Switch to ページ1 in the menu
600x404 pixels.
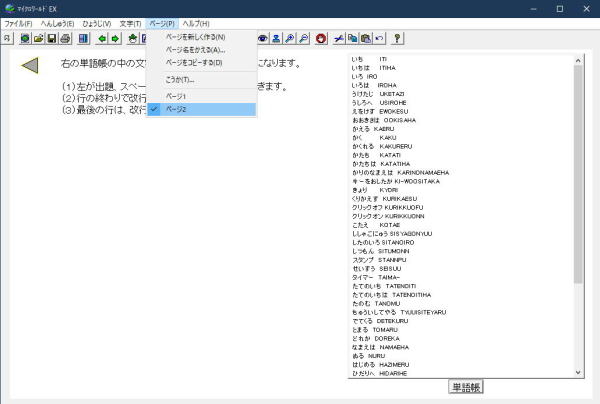[x=201, y=96]
